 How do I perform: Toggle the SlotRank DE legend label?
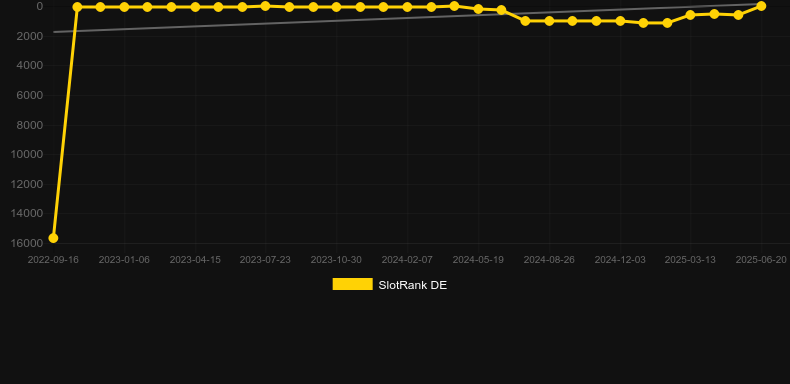pos(412,285)
